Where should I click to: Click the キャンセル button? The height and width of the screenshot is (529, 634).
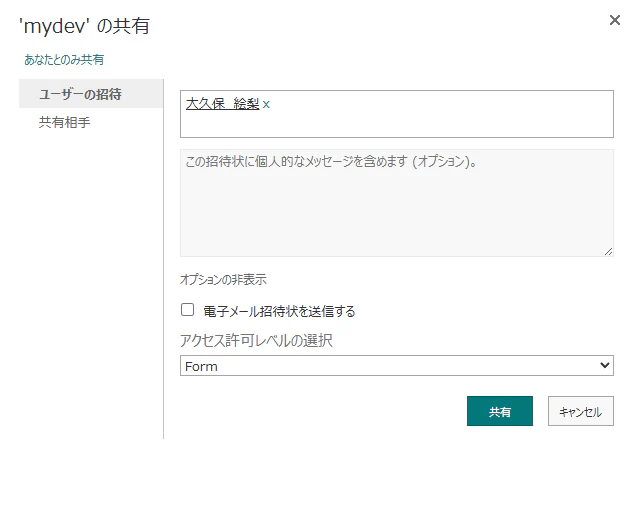pos(581,411)
